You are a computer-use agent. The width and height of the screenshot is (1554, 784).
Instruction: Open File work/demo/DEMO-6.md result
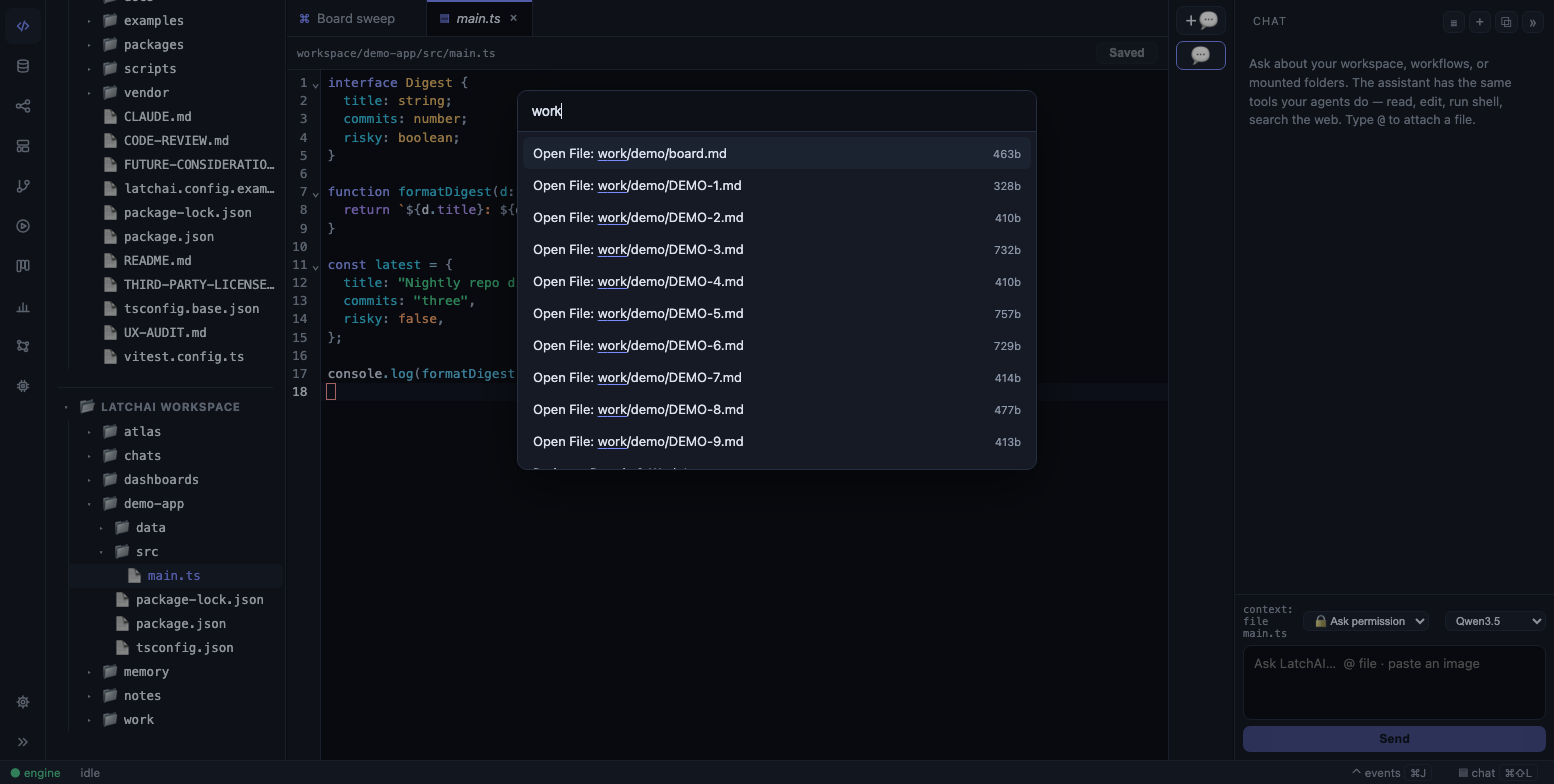click(776, 346)
